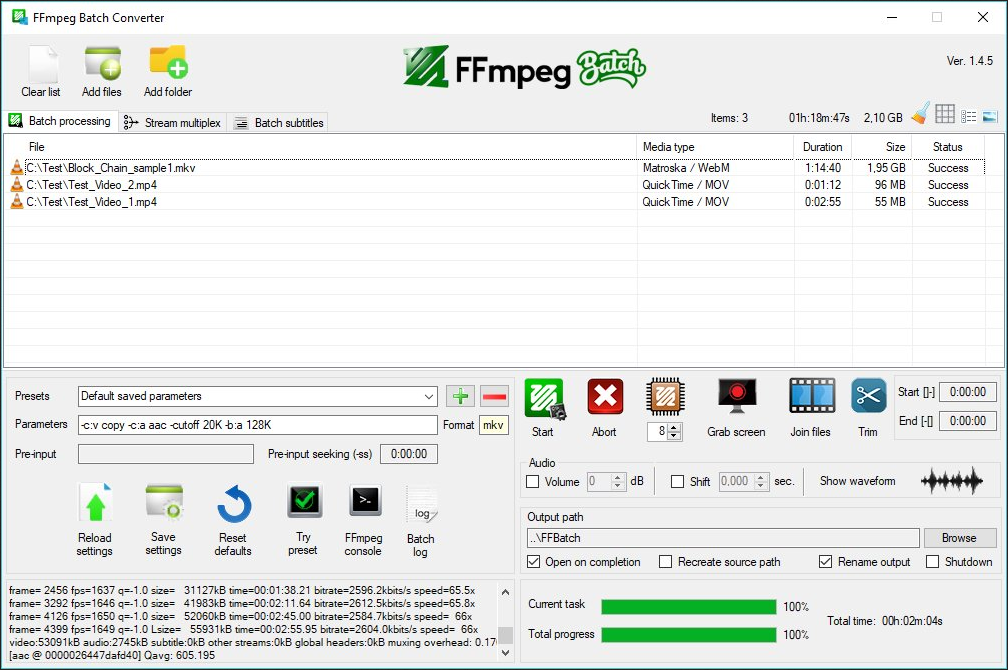Screen dimensions: 1008x670
Task: Click the Output path field
Action: coord(723,538)
